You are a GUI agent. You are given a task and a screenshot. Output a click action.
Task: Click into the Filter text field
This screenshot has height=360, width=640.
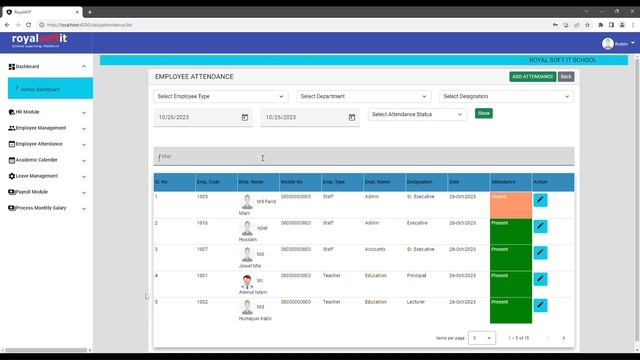(x=364, y=156)
